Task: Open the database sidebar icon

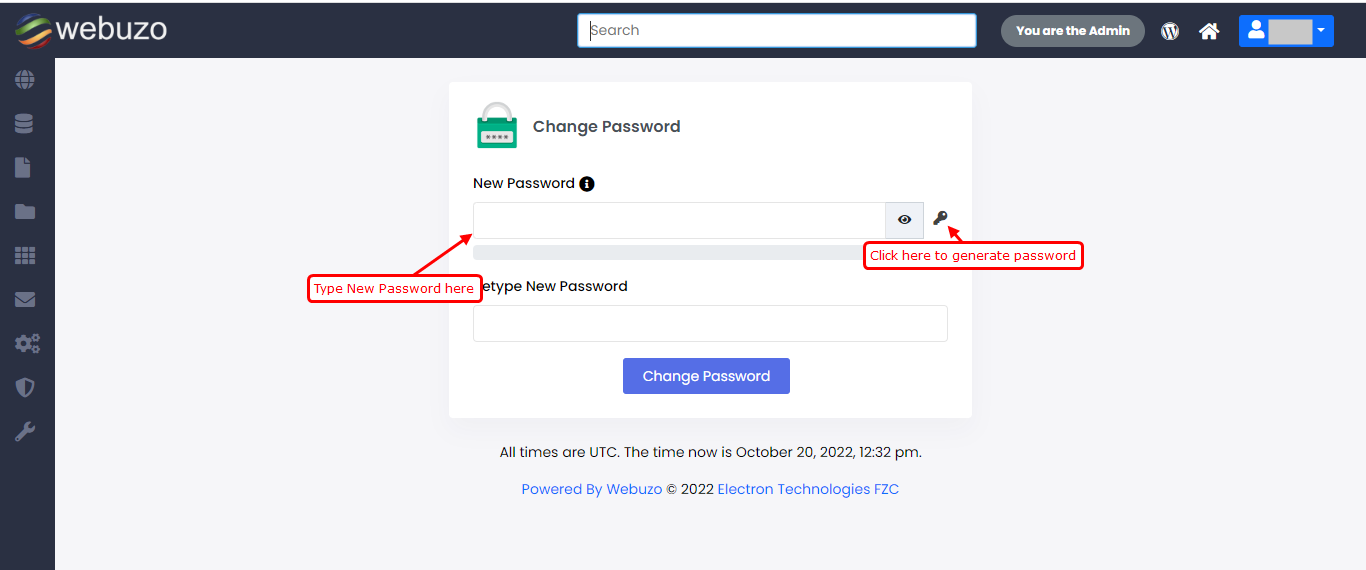Action: tap(24, 124)
